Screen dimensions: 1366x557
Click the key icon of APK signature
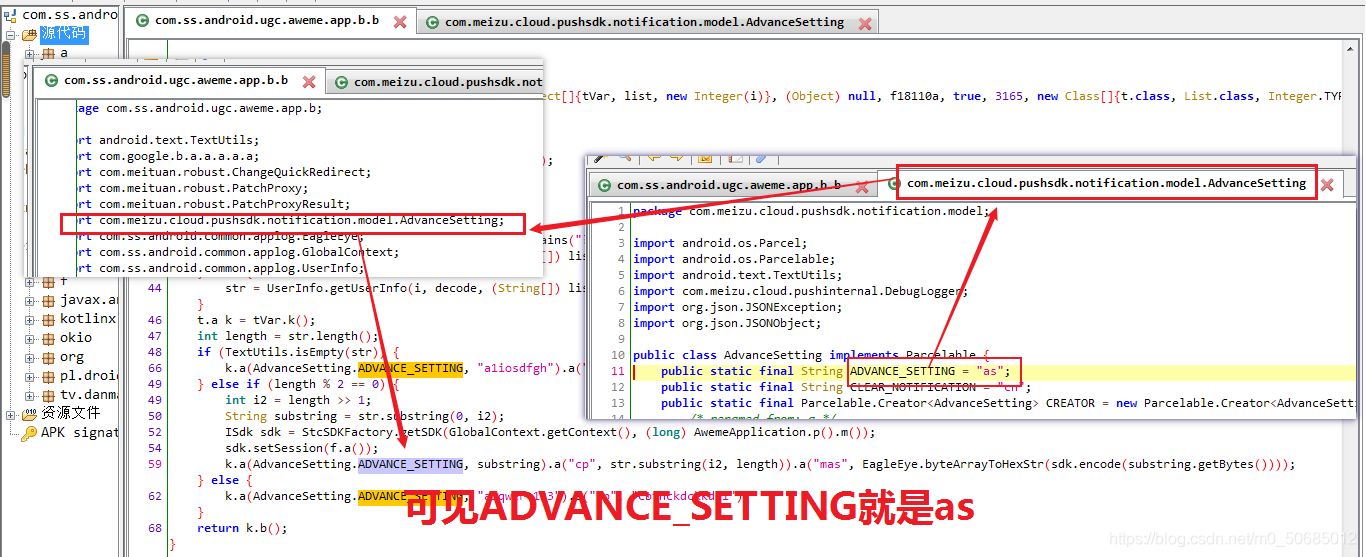pos(29,433)
